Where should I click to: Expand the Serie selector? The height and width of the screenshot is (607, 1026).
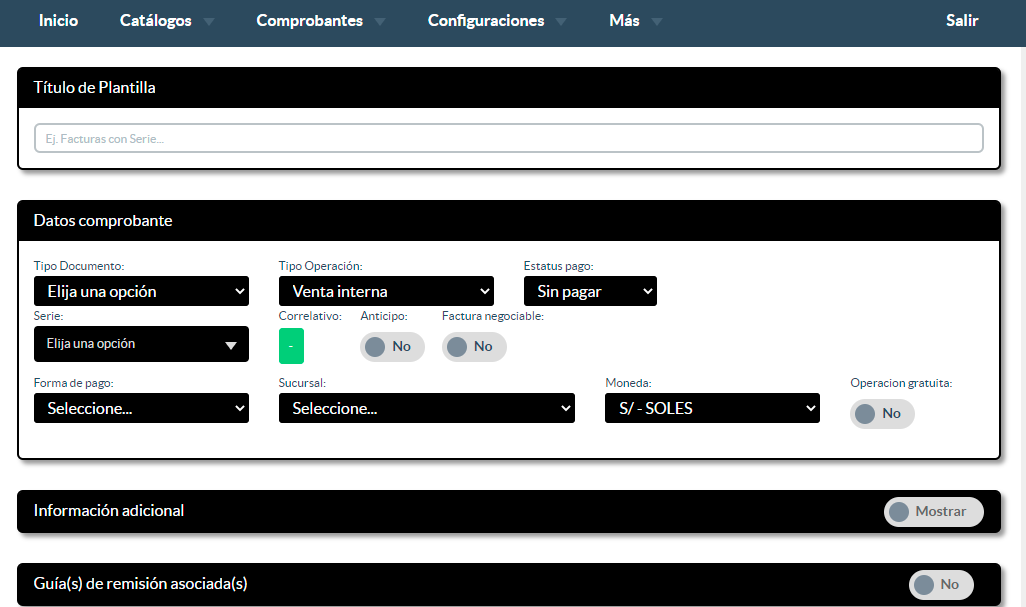[141, 344]
